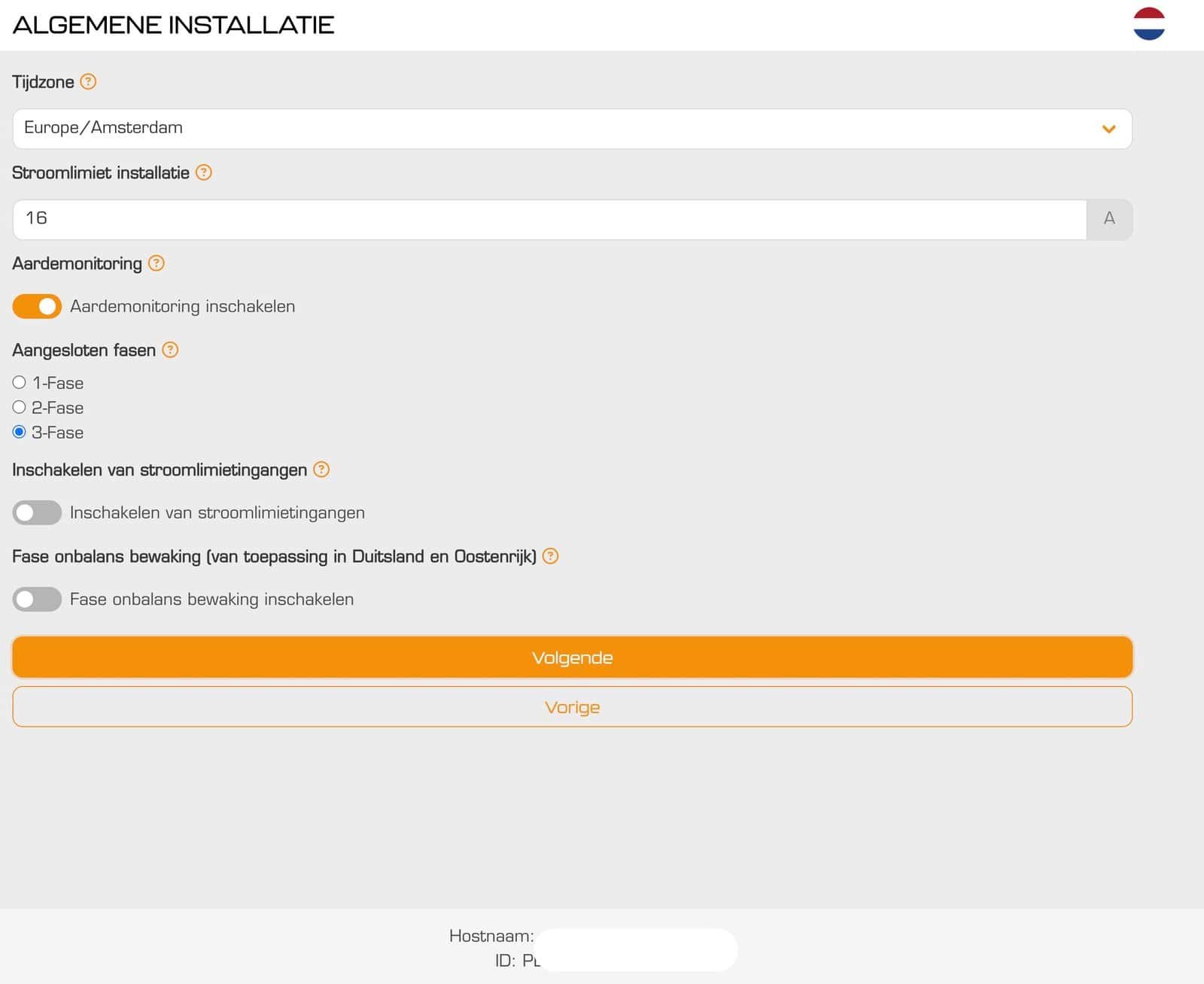Click Fase onbalans bewaking help icon
The width and height of the screenshot is (1204, 984).
pos(551,556)
